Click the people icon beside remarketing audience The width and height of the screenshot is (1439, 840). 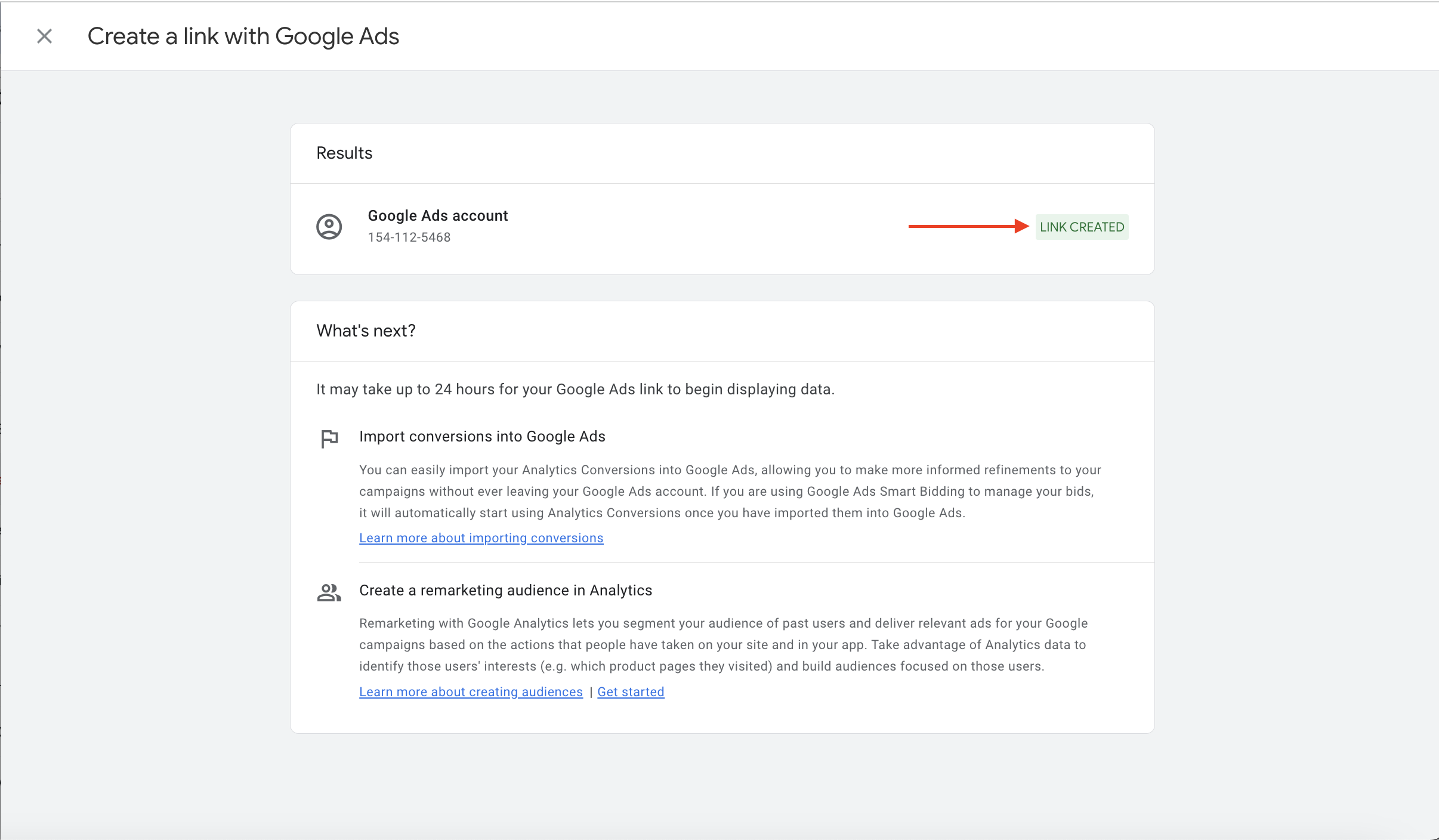tap(329, 592)
